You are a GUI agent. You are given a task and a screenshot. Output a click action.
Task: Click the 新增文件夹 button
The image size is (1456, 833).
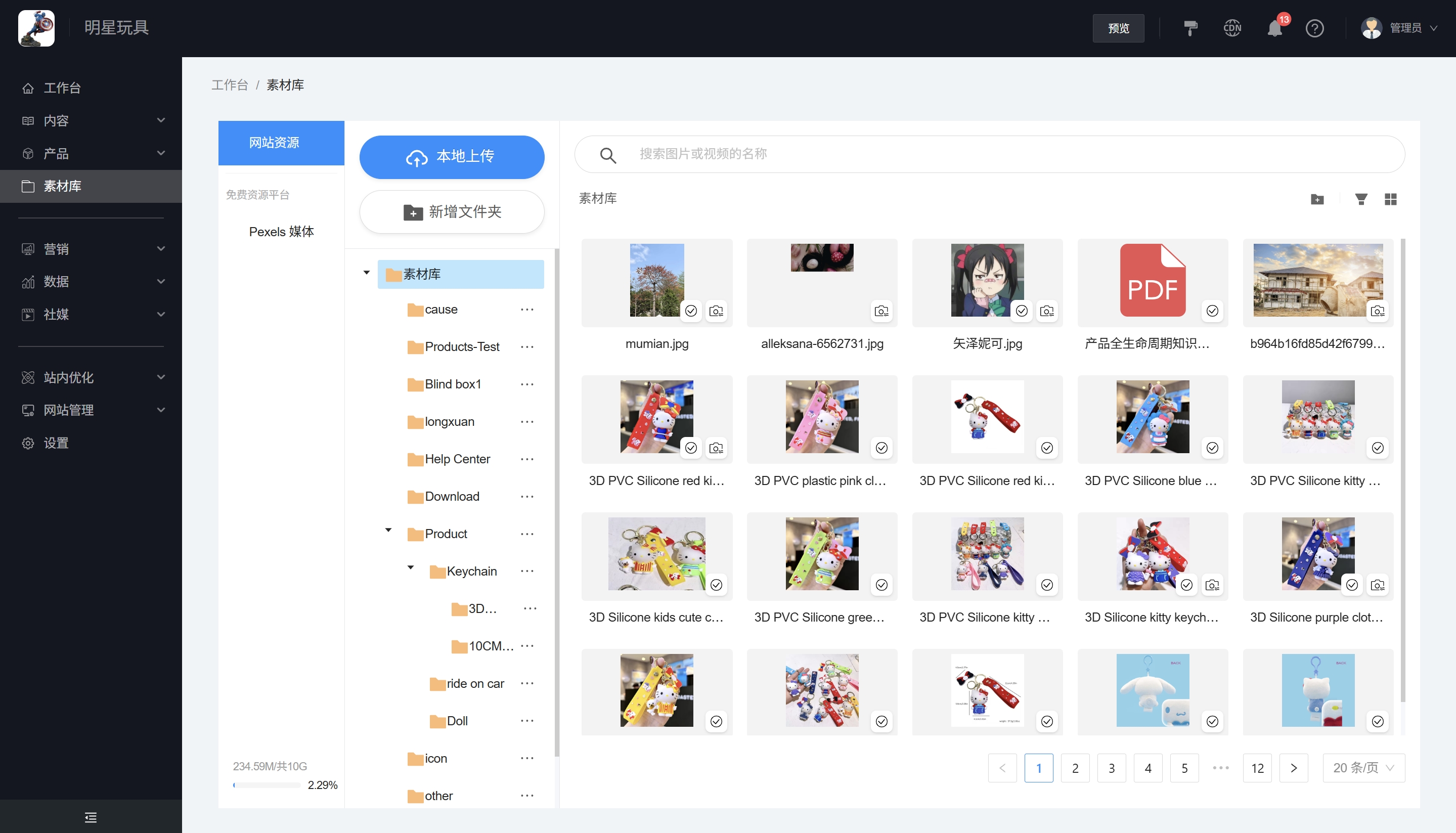(451, 212)
